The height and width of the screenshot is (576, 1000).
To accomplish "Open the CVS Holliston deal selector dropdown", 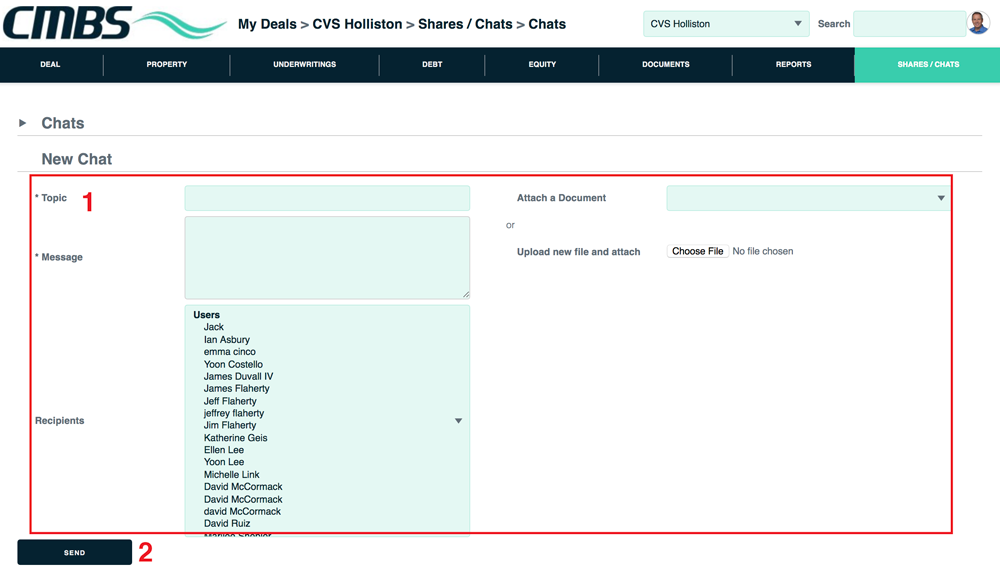I will tap(726, 24).
